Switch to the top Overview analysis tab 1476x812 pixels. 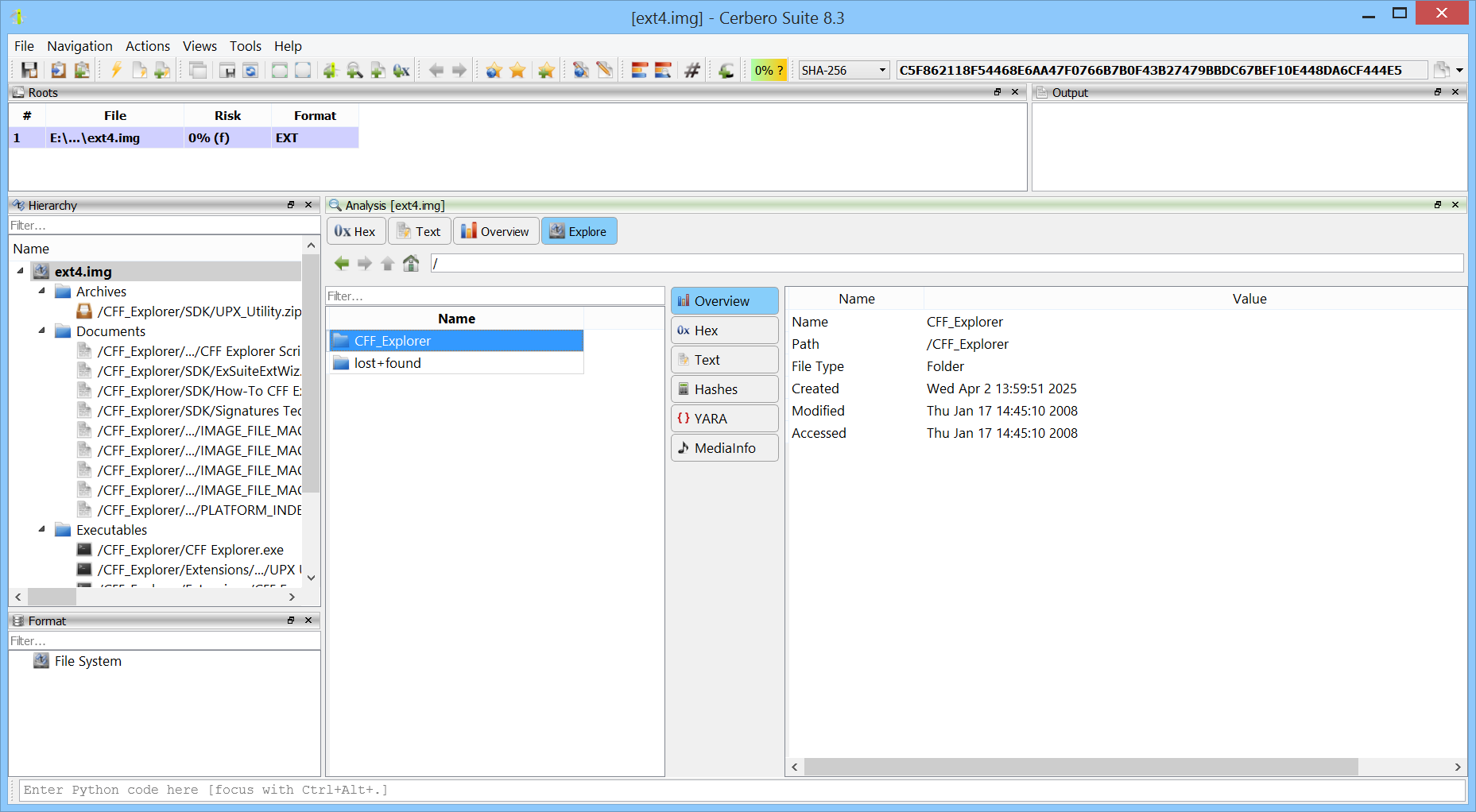495,231
